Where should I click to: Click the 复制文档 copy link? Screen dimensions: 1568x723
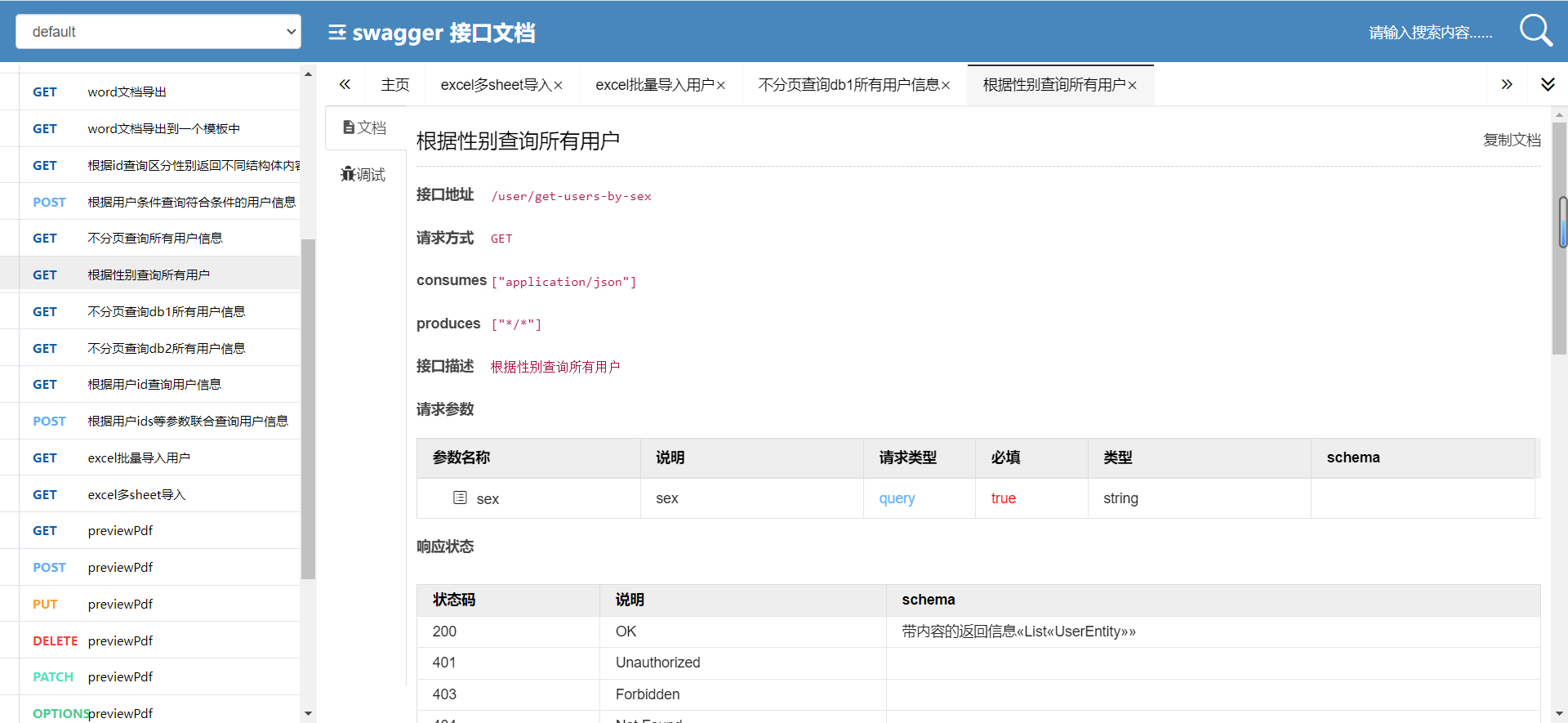point(1512,140)
